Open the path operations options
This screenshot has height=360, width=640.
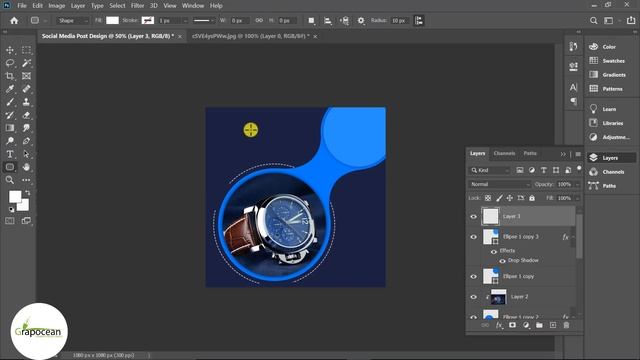pos(311,20)
